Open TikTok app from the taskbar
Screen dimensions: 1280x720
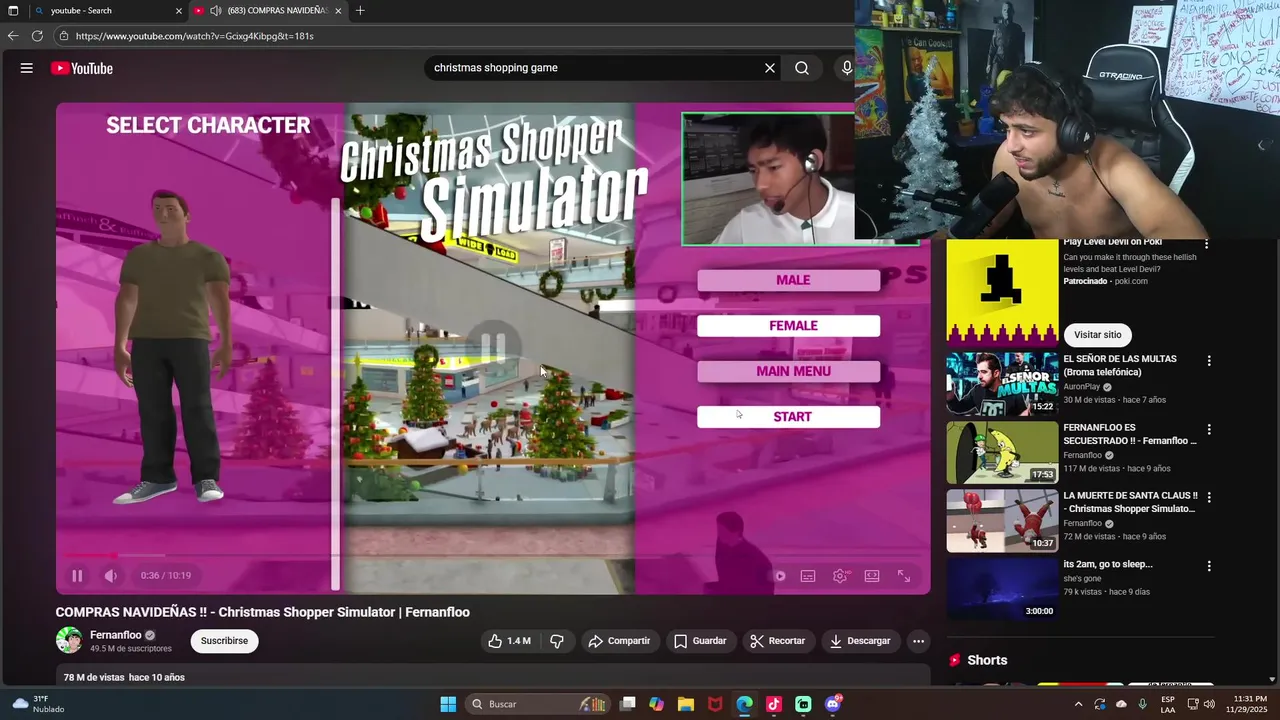point(774,704)
